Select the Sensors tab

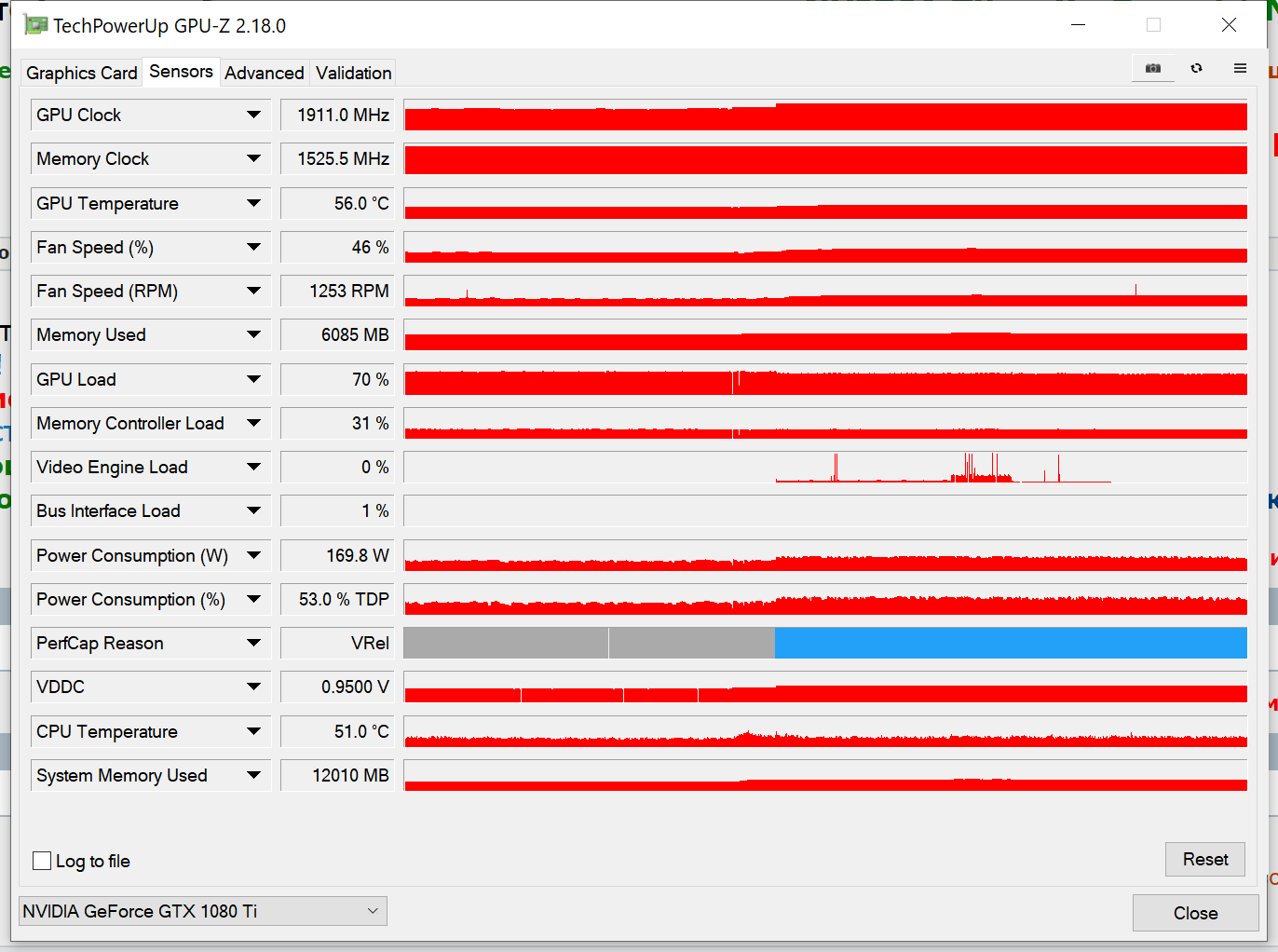click(x=181, y=72)
